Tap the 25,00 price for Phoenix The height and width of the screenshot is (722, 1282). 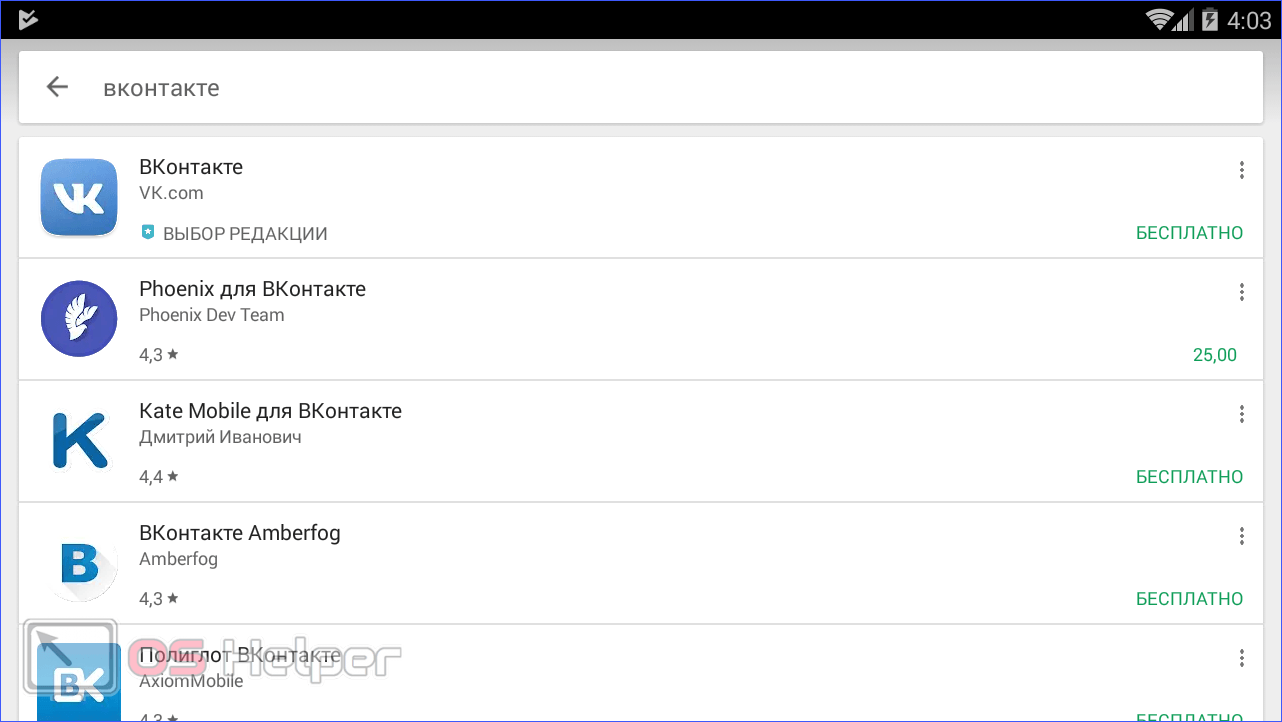[1214, 355]
